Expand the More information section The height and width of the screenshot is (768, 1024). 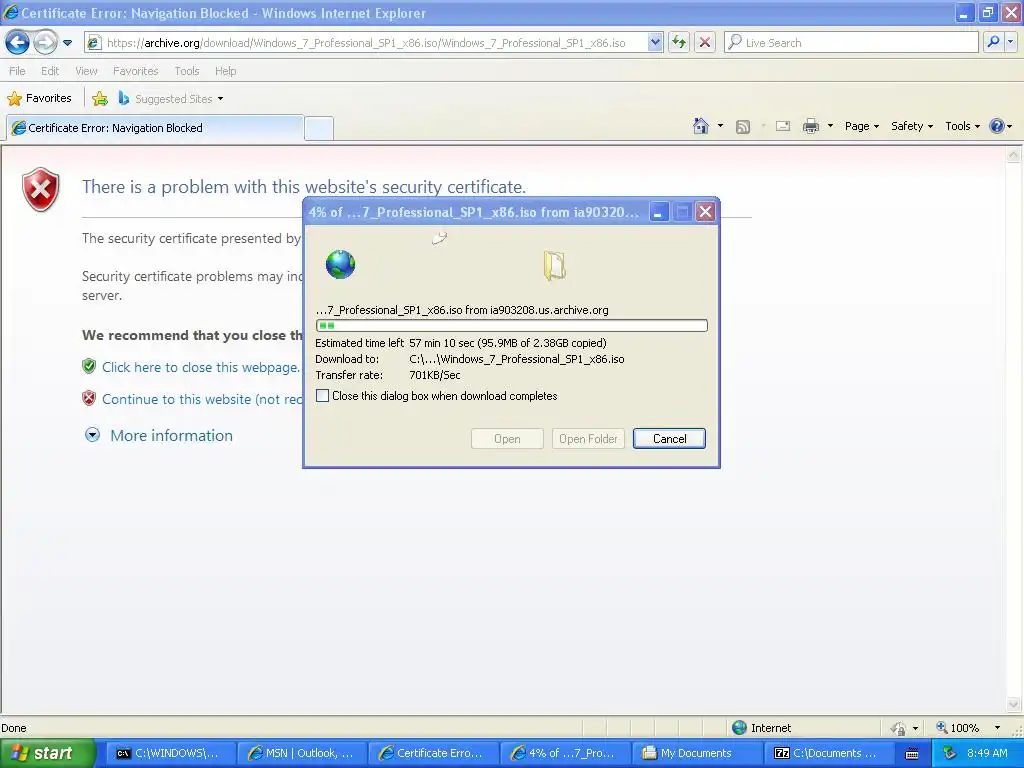click(x=171, y=436)
